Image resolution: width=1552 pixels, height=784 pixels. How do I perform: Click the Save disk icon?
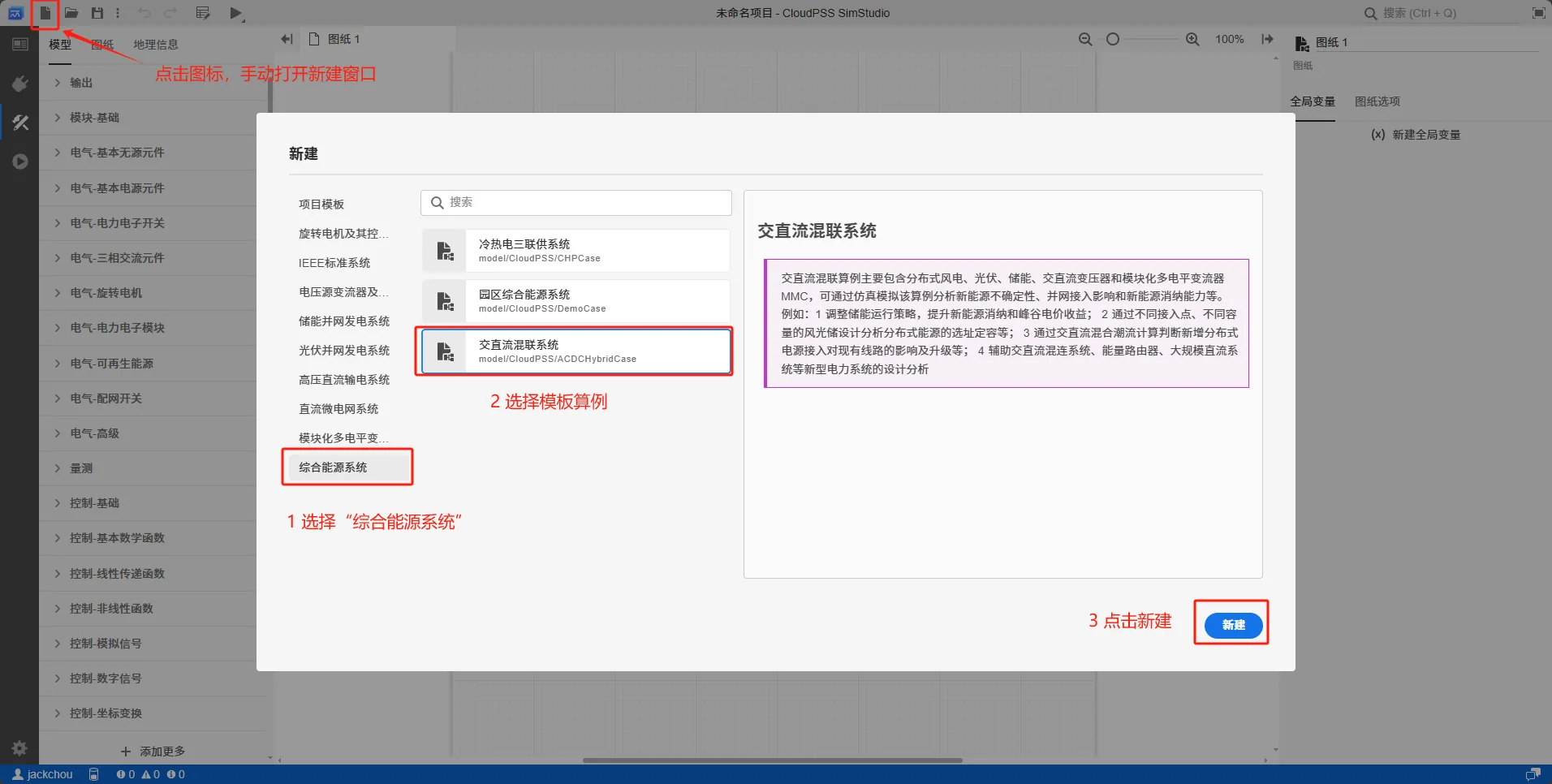coord(97,13)
